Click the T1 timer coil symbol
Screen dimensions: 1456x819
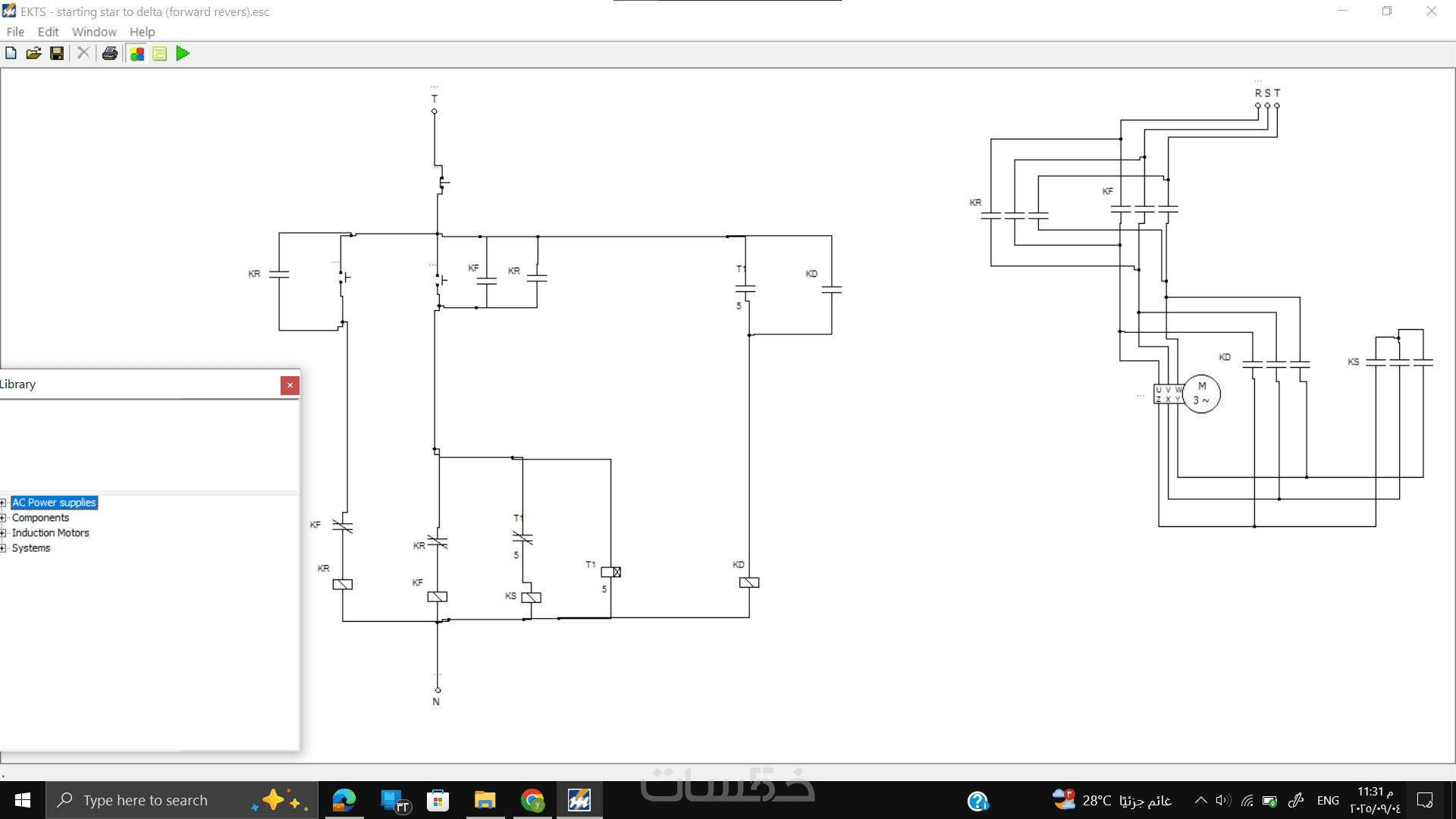pos(611,573)
